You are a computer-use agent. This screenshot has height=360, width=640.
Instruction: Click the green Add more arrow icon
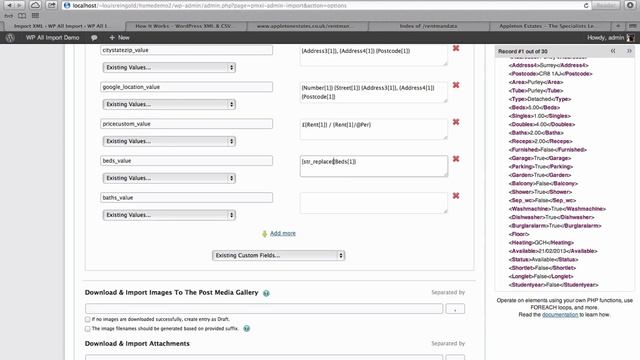point(264,233)
